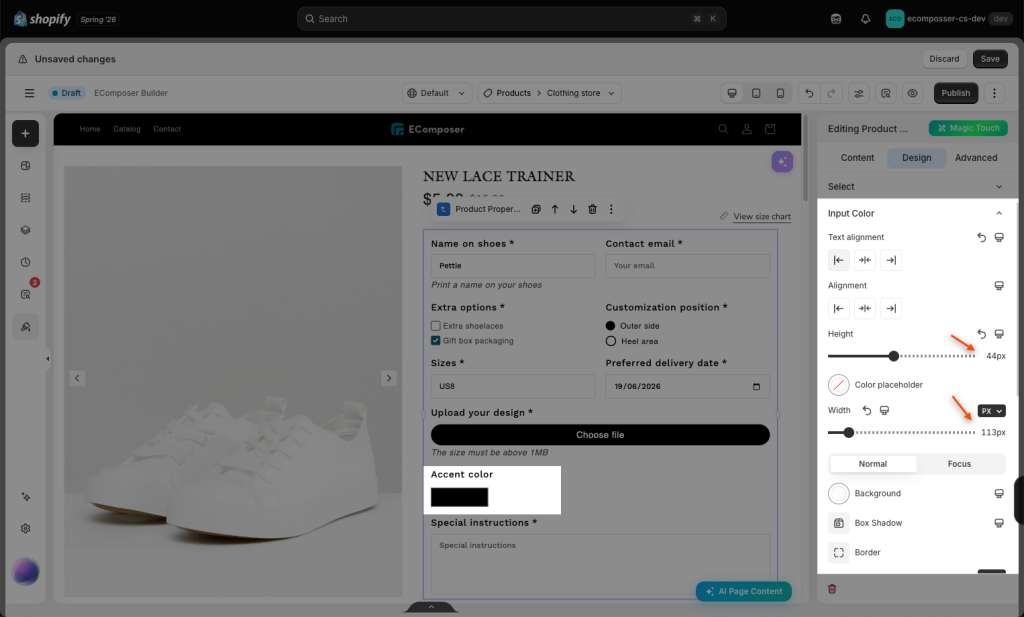
Task: Open page settings sliders icon
Action: coord(859,93)
